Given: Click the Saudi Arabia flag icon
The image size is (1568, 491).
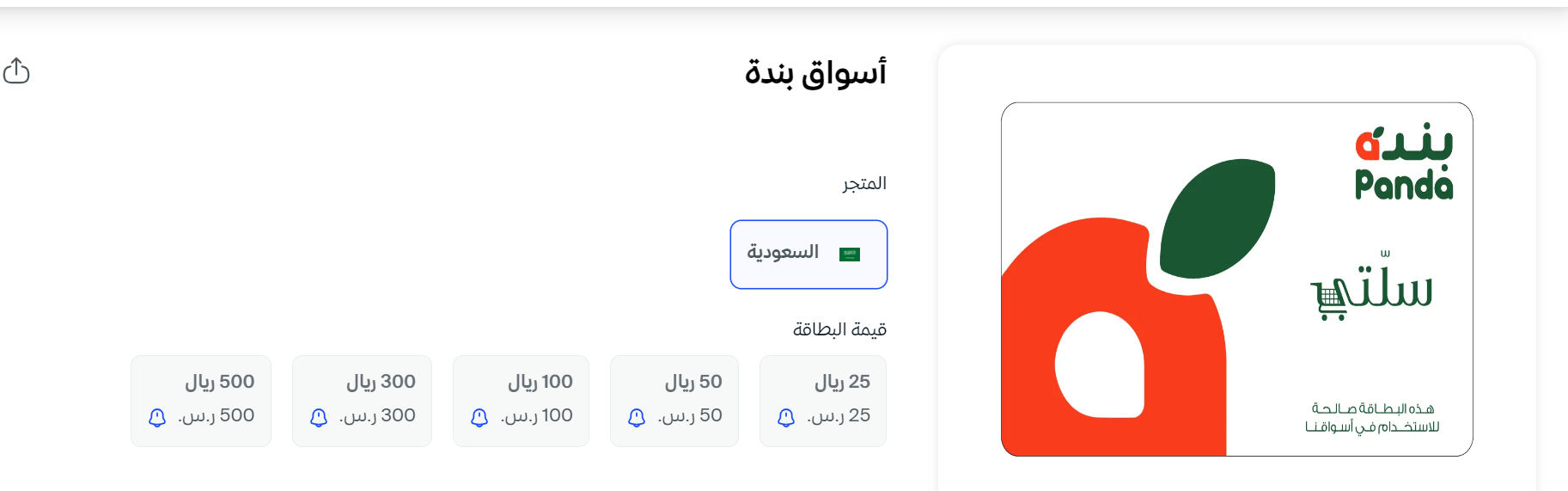Looking at the screenshot, I should point(850,254).
